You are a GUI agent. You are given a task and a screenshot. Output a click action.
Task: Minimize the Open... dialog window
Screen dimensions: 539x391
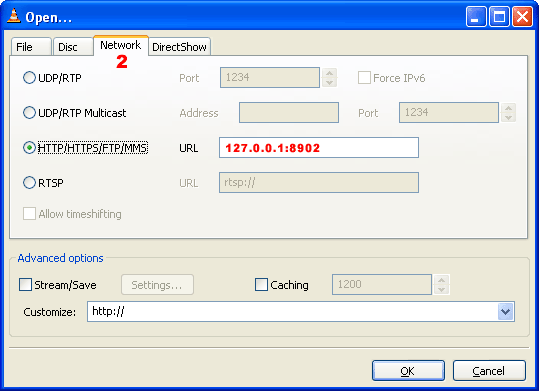tap(476, 16)
